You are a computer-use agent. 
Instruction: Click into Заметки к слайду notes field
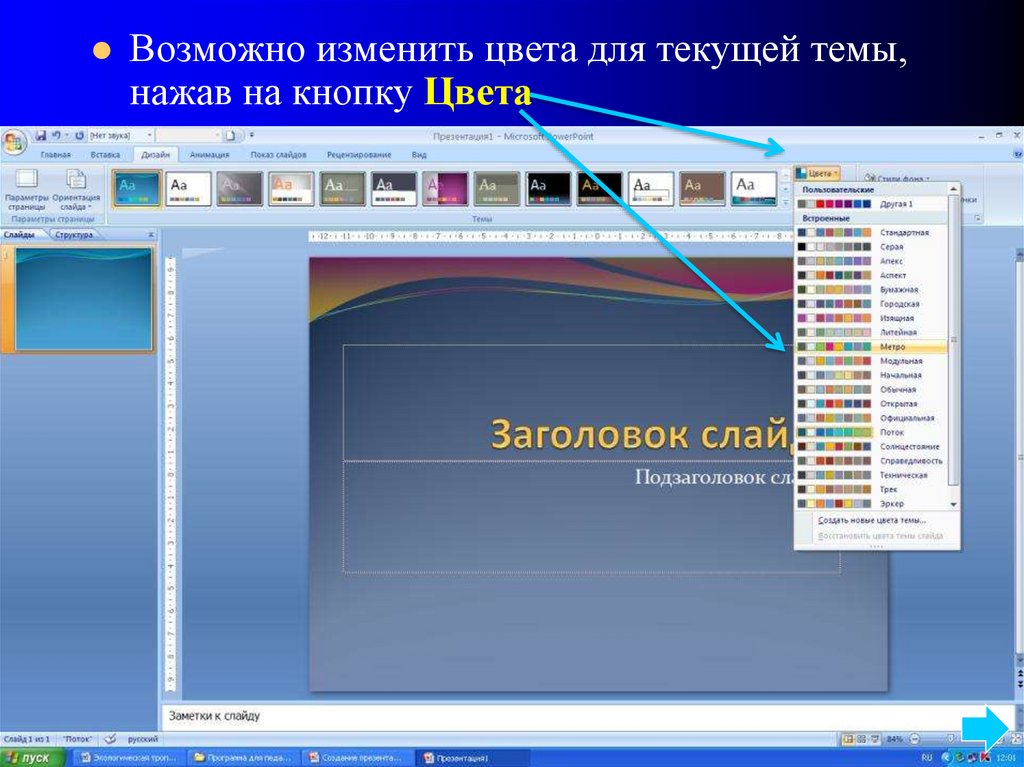pos(500,716)
